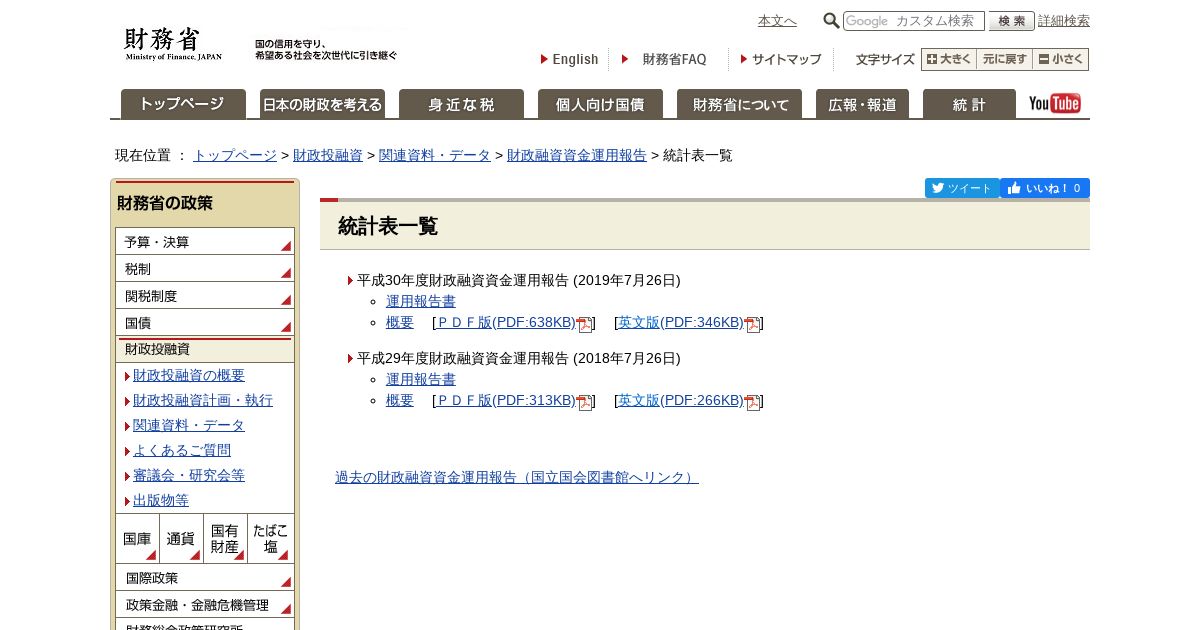Open 財務省について navigation tab
The image size is (1200, 630).
coord(739,104)
